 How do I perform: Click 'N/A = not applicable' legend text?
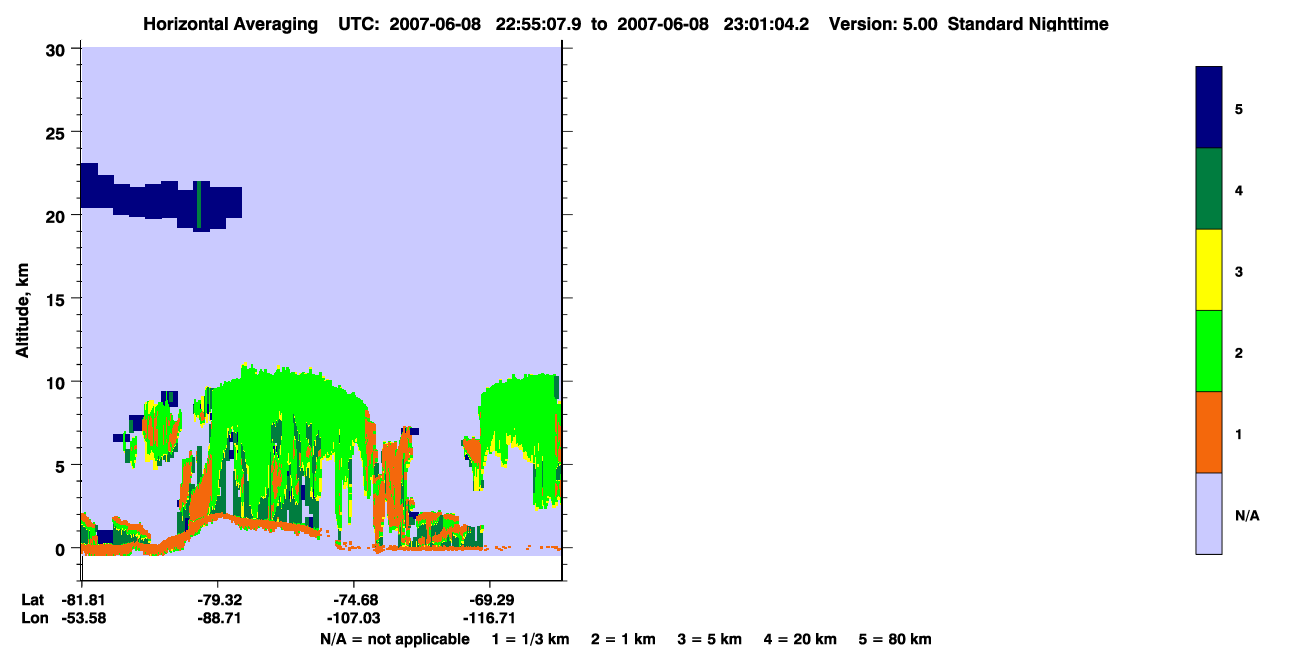(394, 639)
